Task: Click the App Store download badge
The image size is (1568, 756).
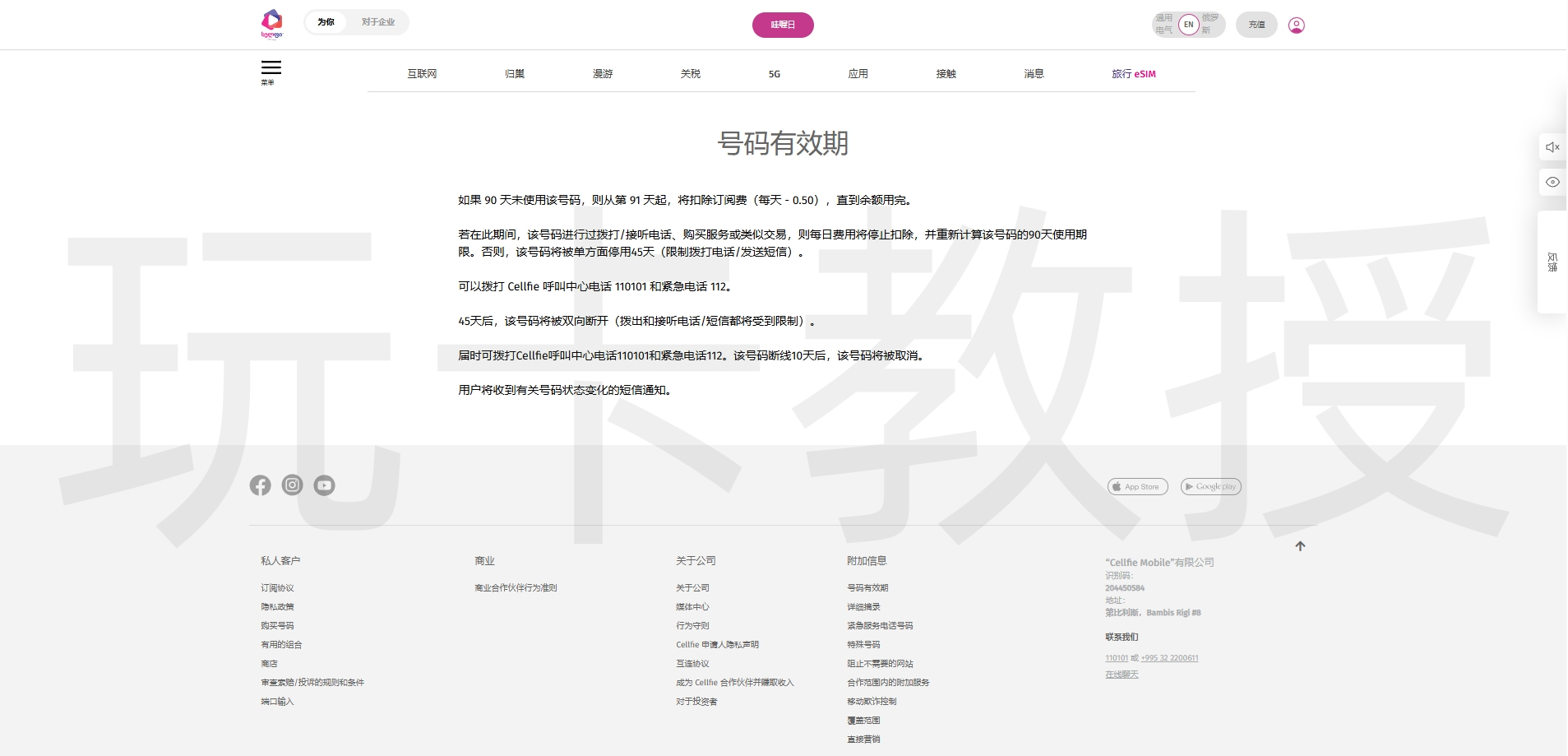Action: point(1137,487)
